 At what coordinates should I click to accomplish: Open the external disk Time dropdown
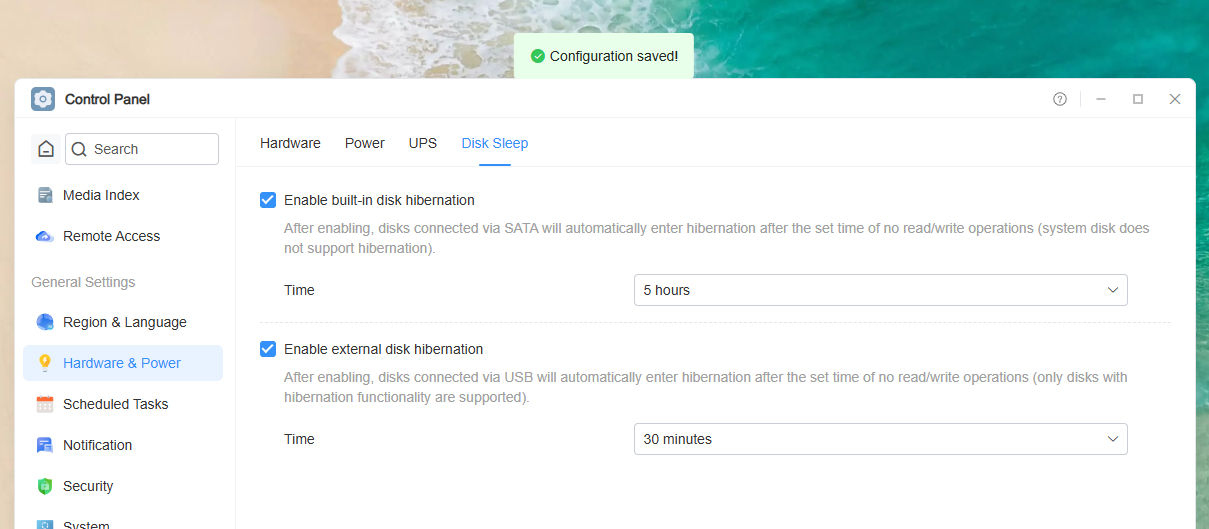(880, 439)
